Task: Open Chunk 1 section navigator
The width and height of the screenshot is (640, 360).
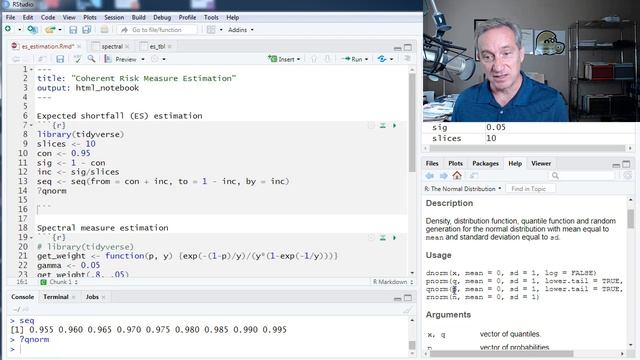Action: click(59, 282)
